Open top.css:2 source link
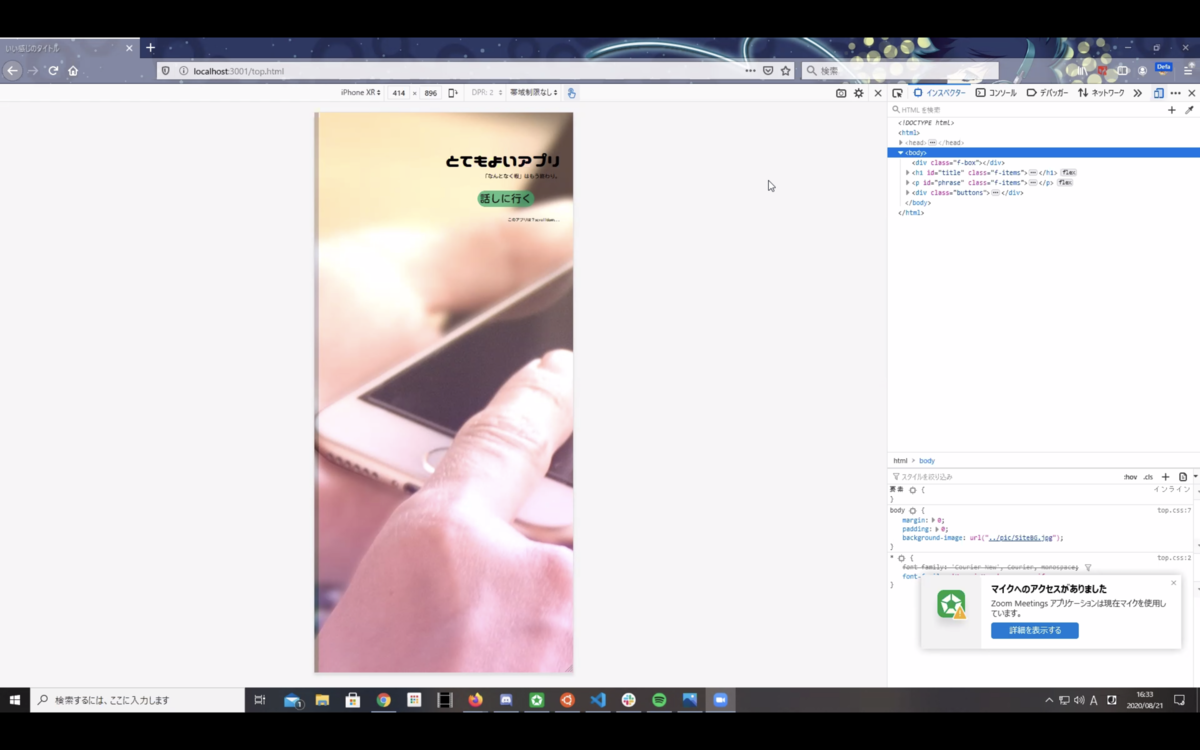Screen dimensions: 1200x750 (x=1174, y=558)
